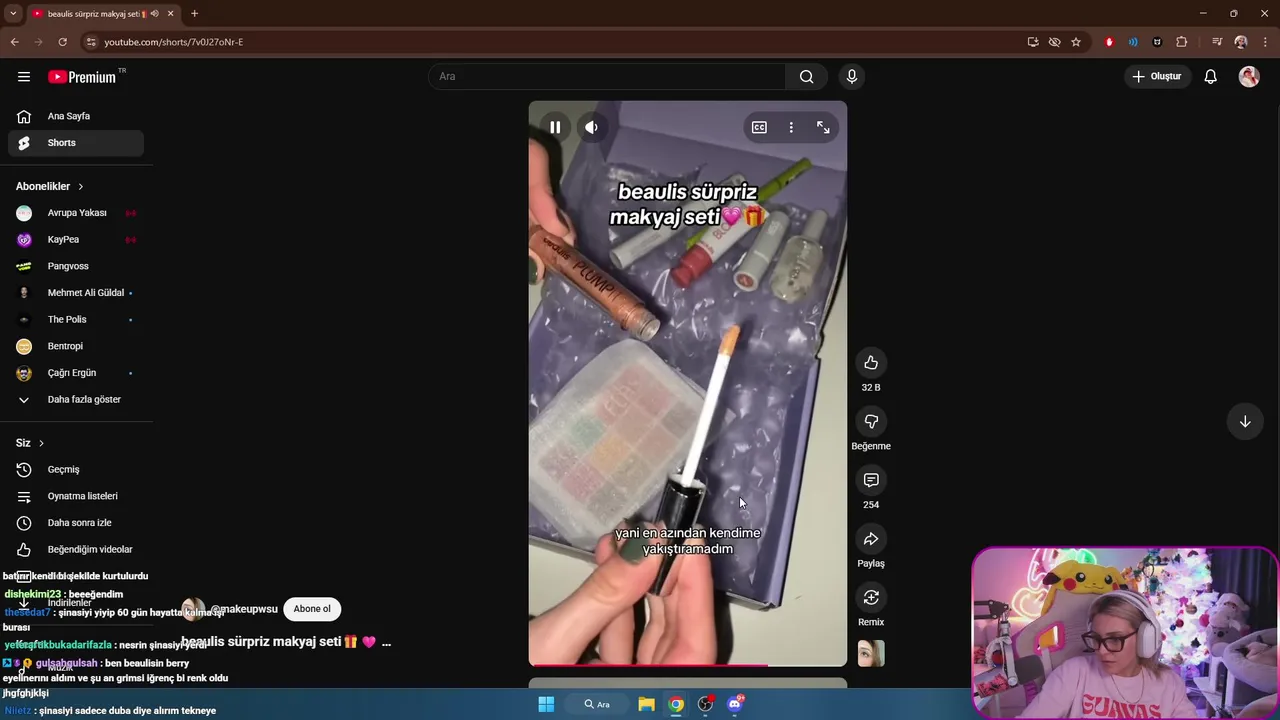Image resolution: width=1280 pixels, height=720 pixels.
Task: Bookmark this page with the star
Action: 1076,42
